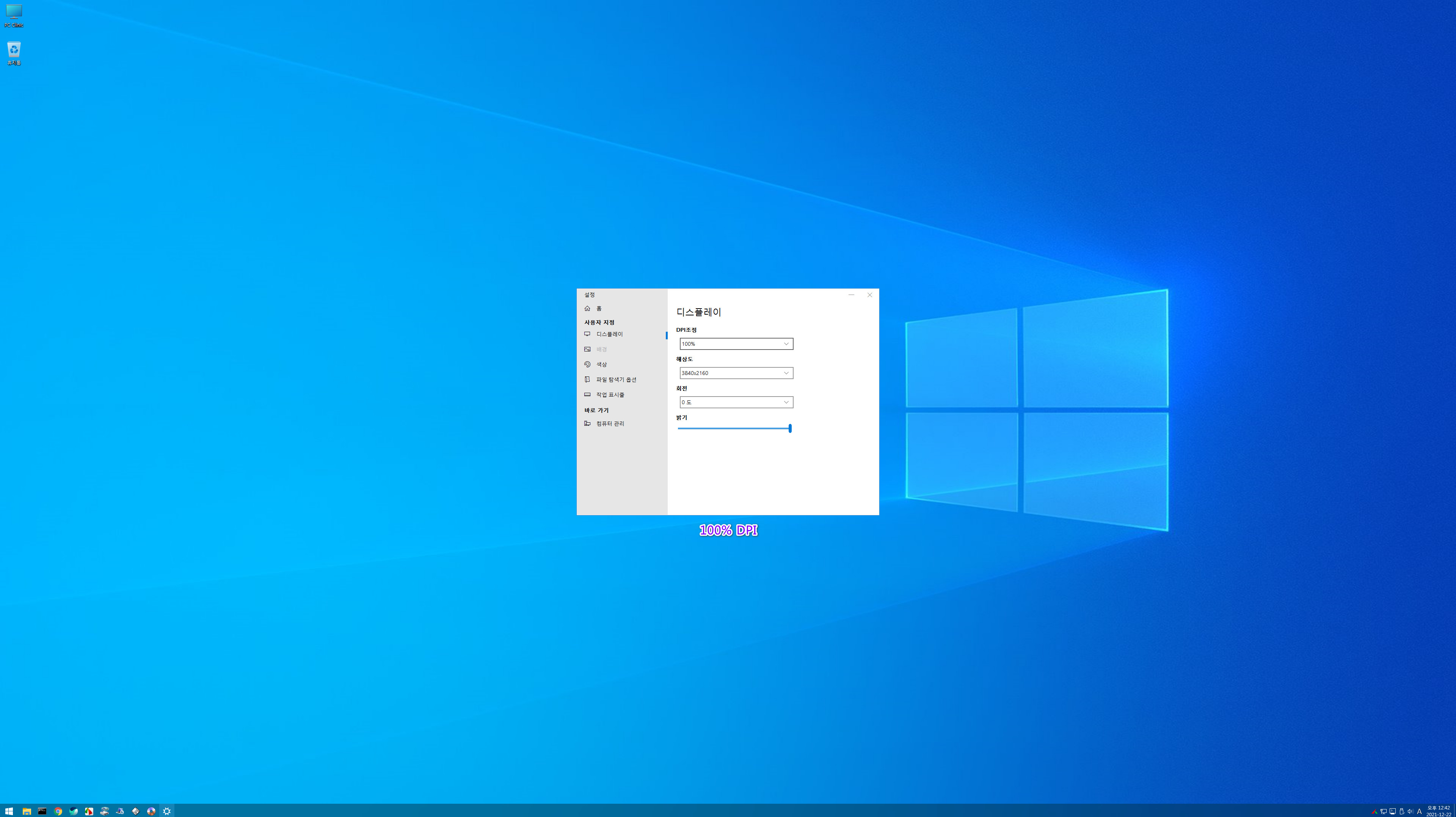Click the red-green tray icon
The height and width of the screenshot is (817, 1456).
click(1374, 811)
